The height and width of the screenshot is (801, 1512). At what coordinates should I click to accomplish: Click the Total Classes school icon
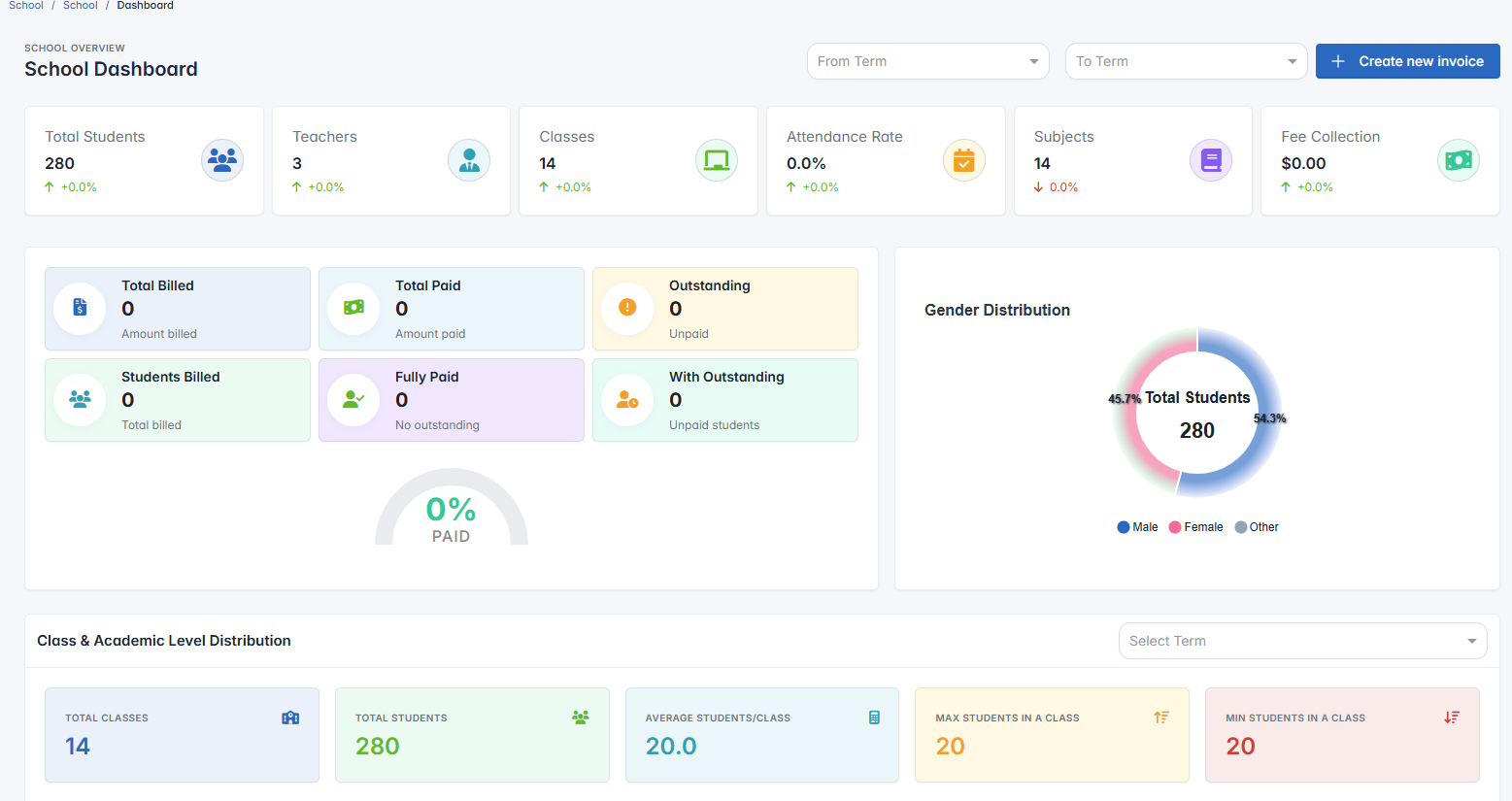290,718
